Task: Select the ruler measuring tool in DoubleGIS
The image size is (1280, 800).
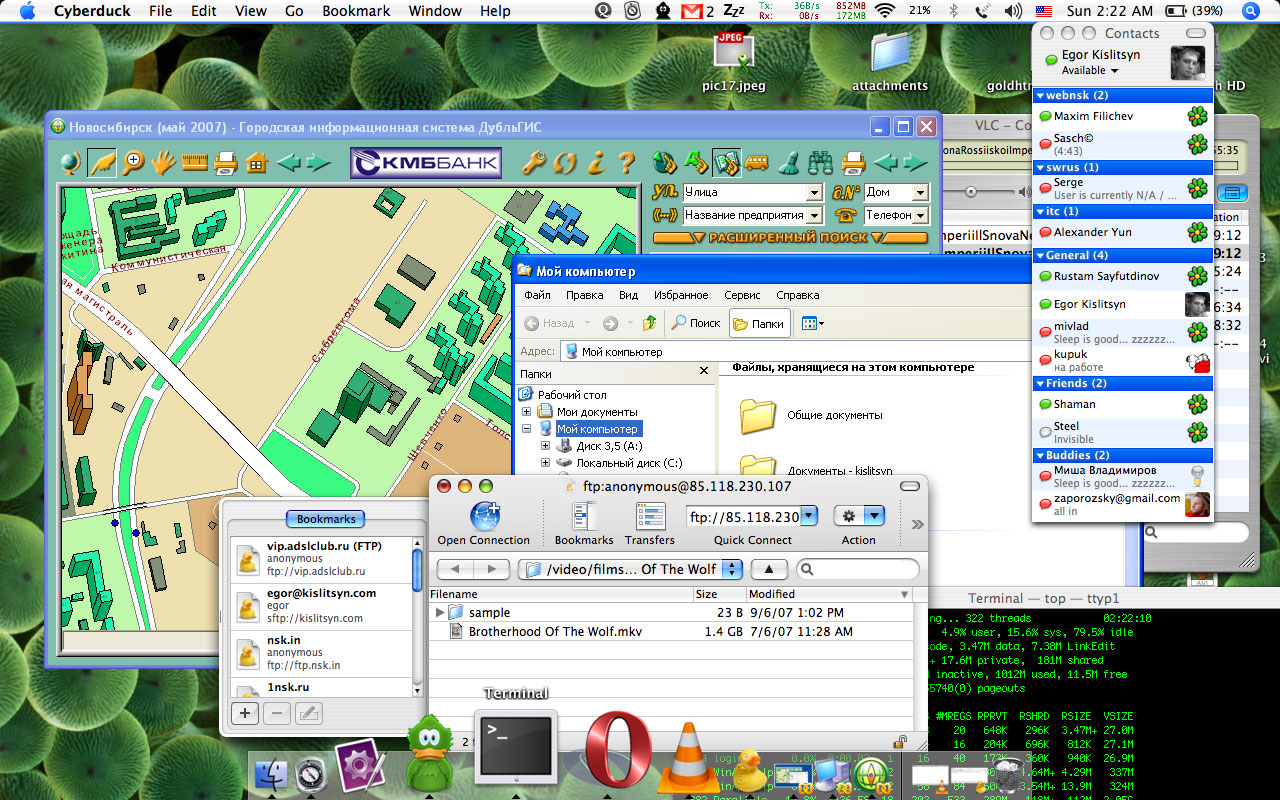Action: 194,162
